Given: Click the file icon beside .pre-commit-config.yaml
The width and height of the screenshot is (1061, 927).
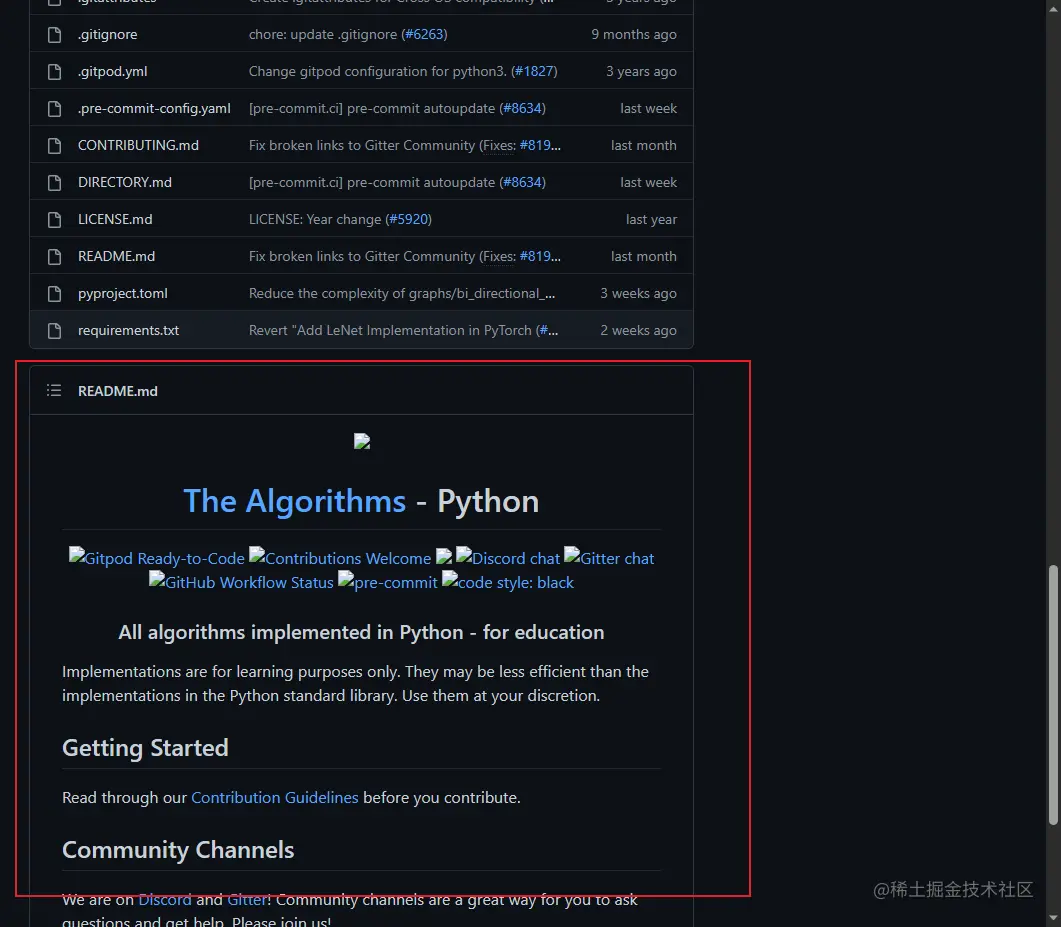Looking at the screenshot, I should tap(54, 108).
